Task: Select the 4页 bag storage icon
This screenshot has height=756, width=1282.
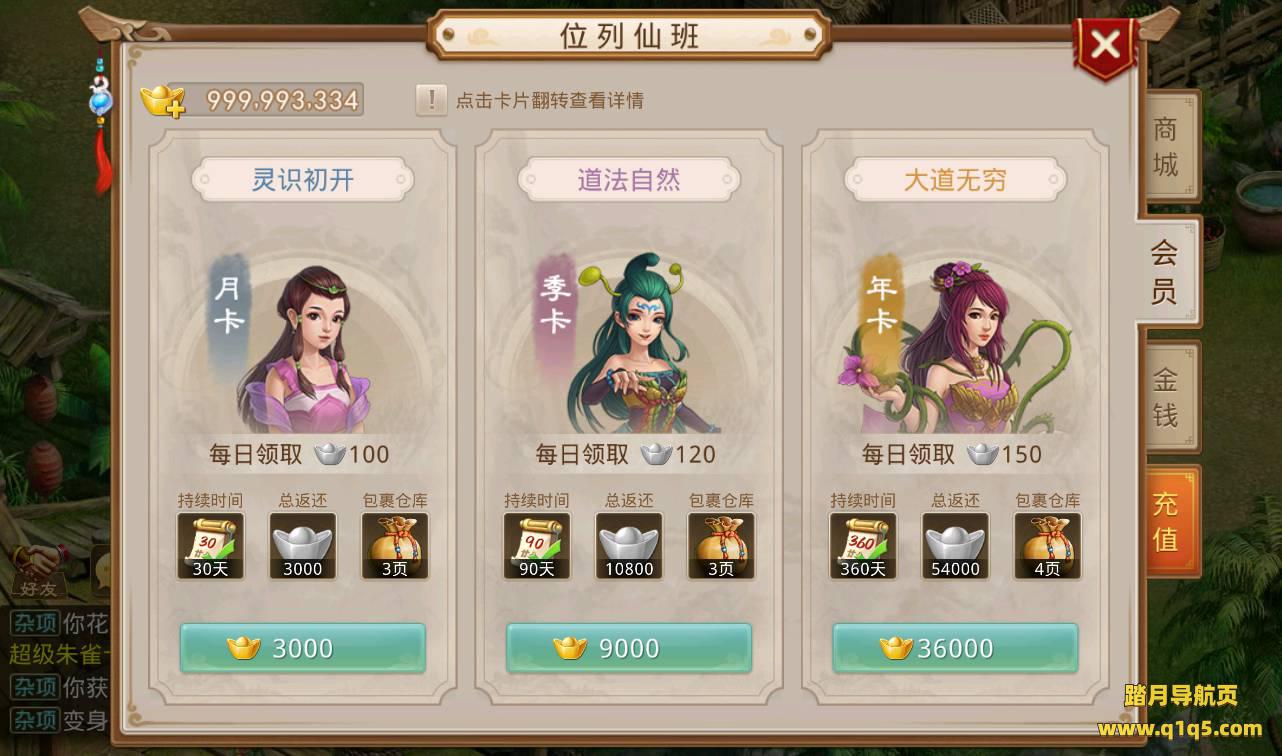Action: [x=1047, y=546]
